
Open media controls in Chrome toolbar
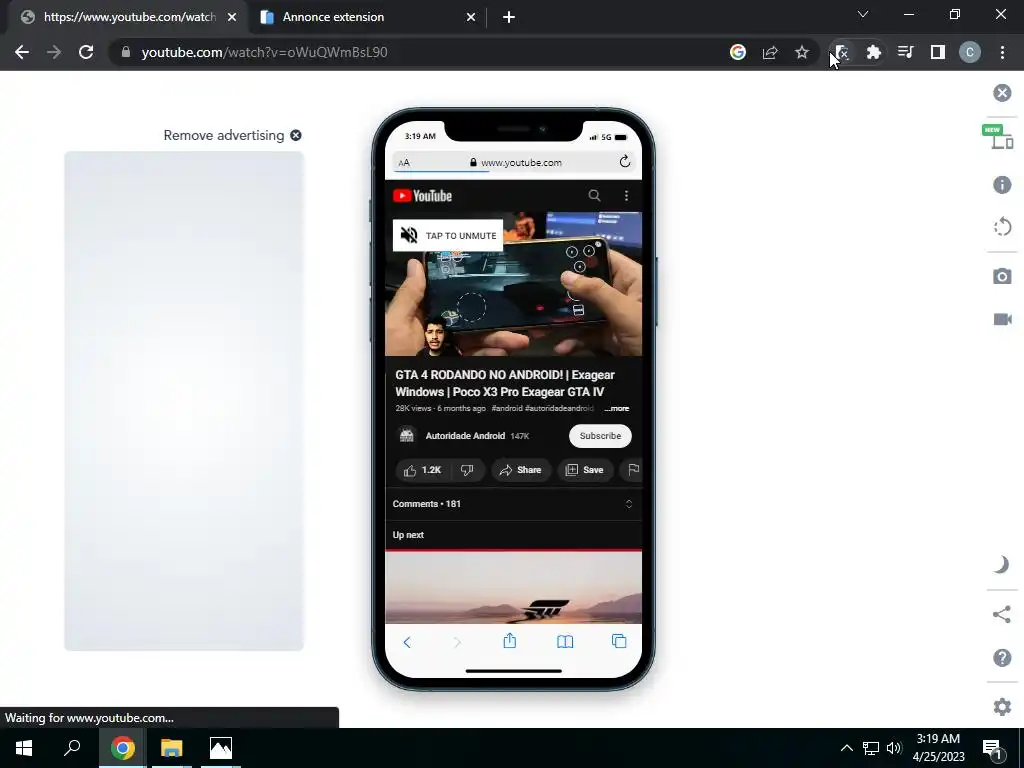pos(905,52)
